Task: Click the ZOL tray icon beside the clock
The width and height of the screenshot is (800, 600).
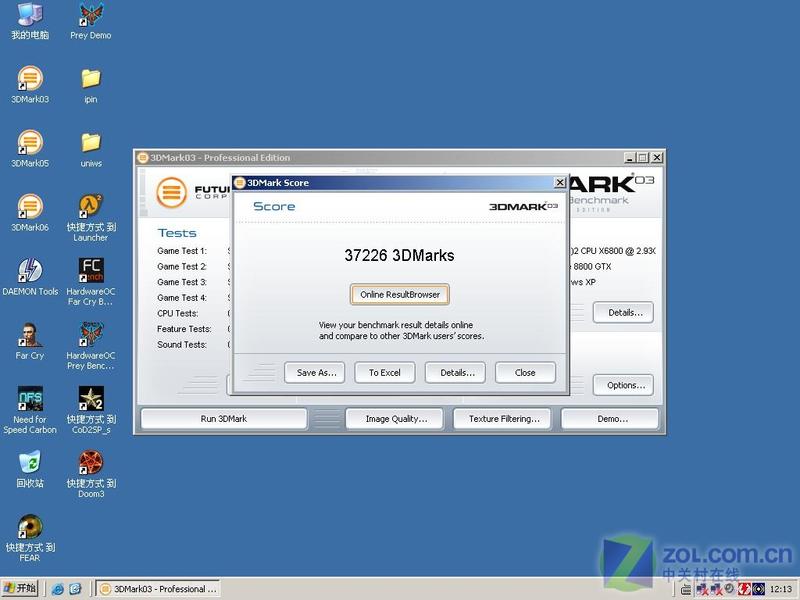Action: (759, 589)
